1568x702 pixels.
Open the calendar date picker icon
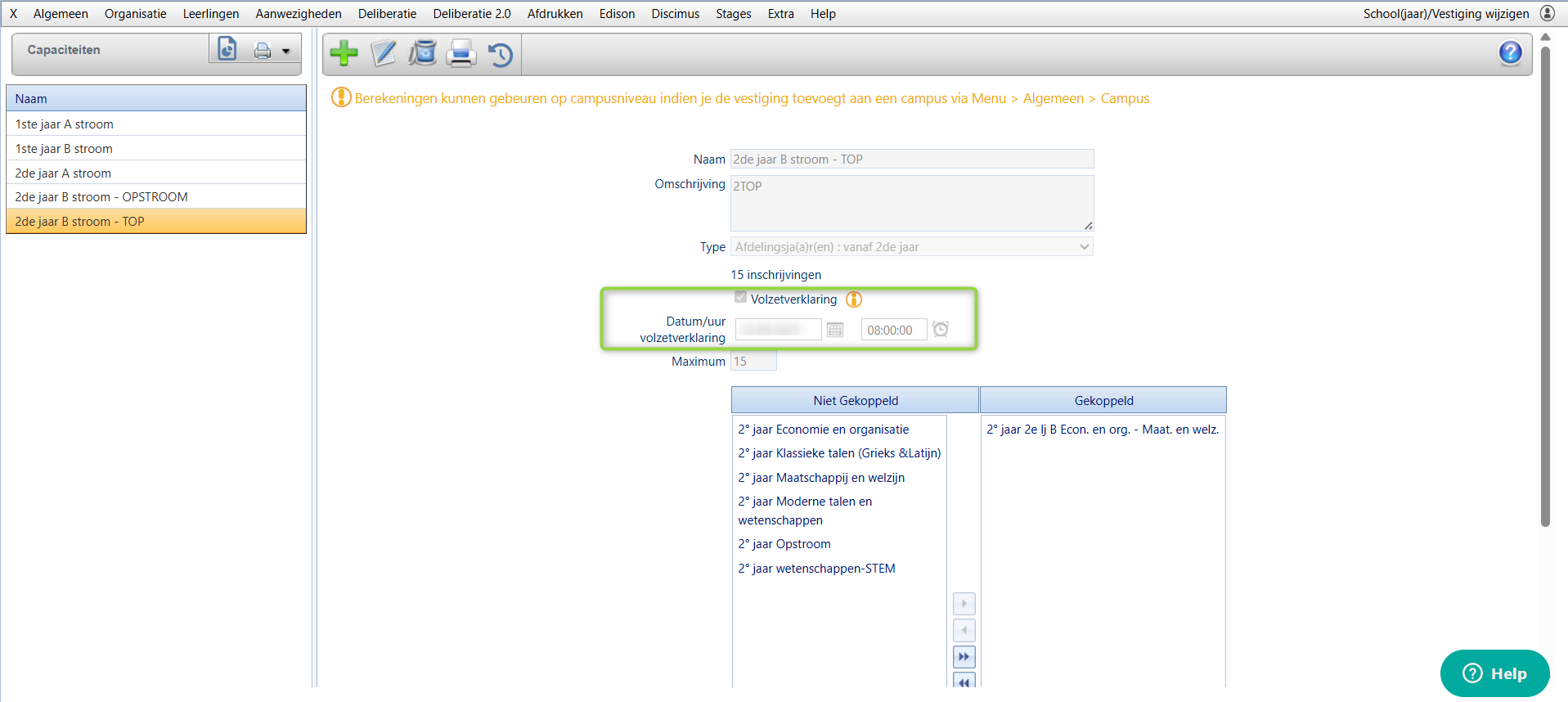click(834, 330)
